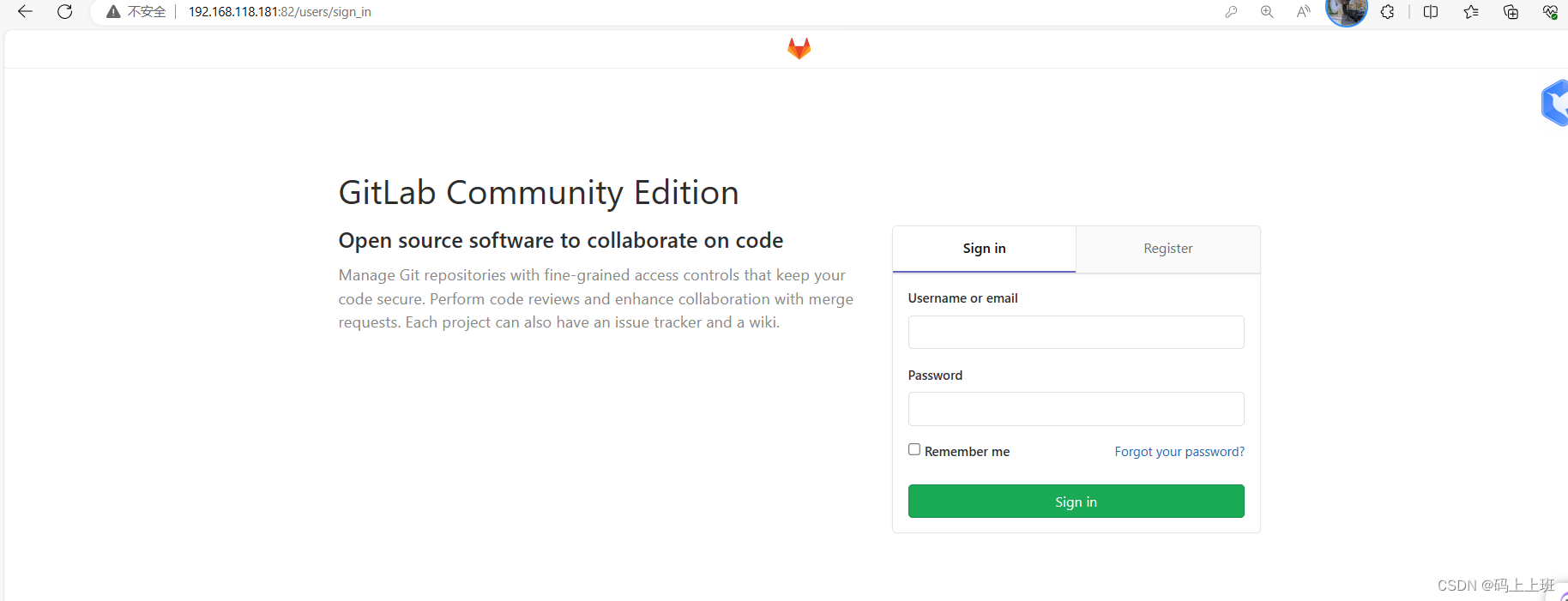Click the zoom magnifier icon in address bar
Viewport: 1568px width, 601px height.
[1267, 12]
